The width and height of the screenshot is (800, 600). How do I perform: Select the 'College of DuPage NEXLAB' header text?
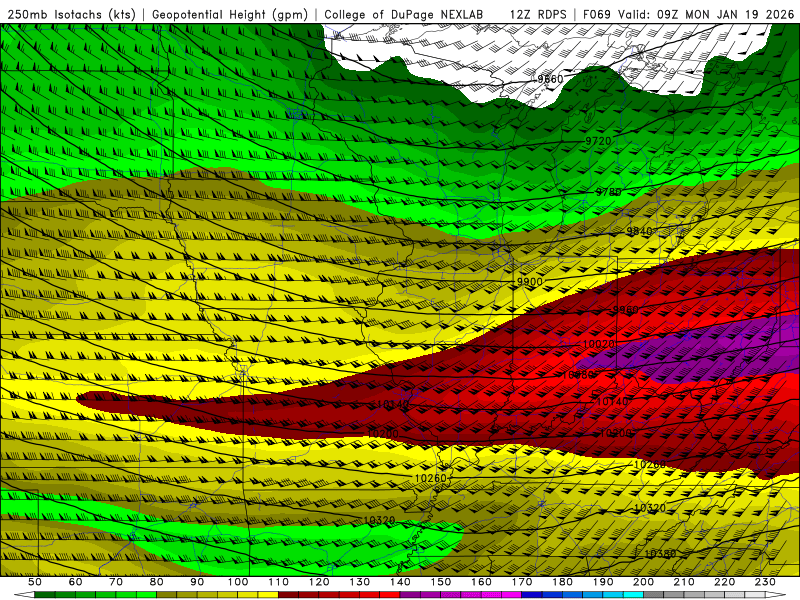(404, 15)
